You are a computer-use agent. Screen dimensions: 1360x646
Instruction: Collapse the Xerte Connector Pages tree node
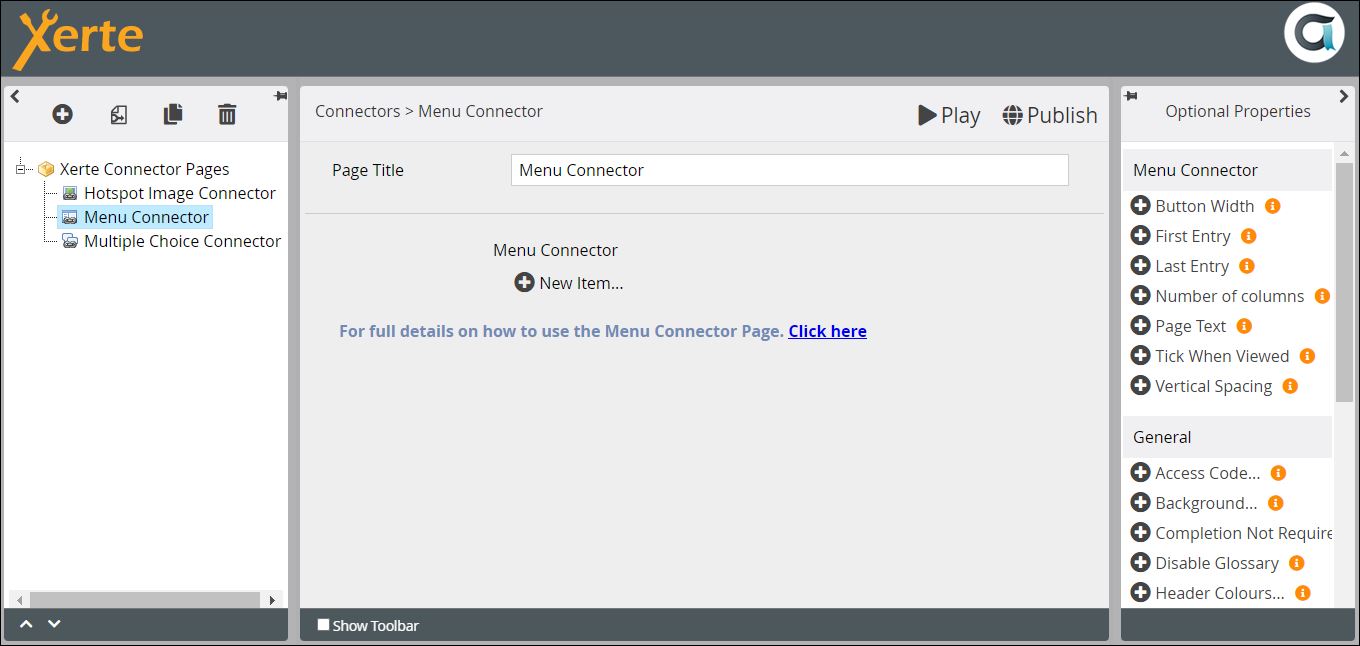(22, 169)
